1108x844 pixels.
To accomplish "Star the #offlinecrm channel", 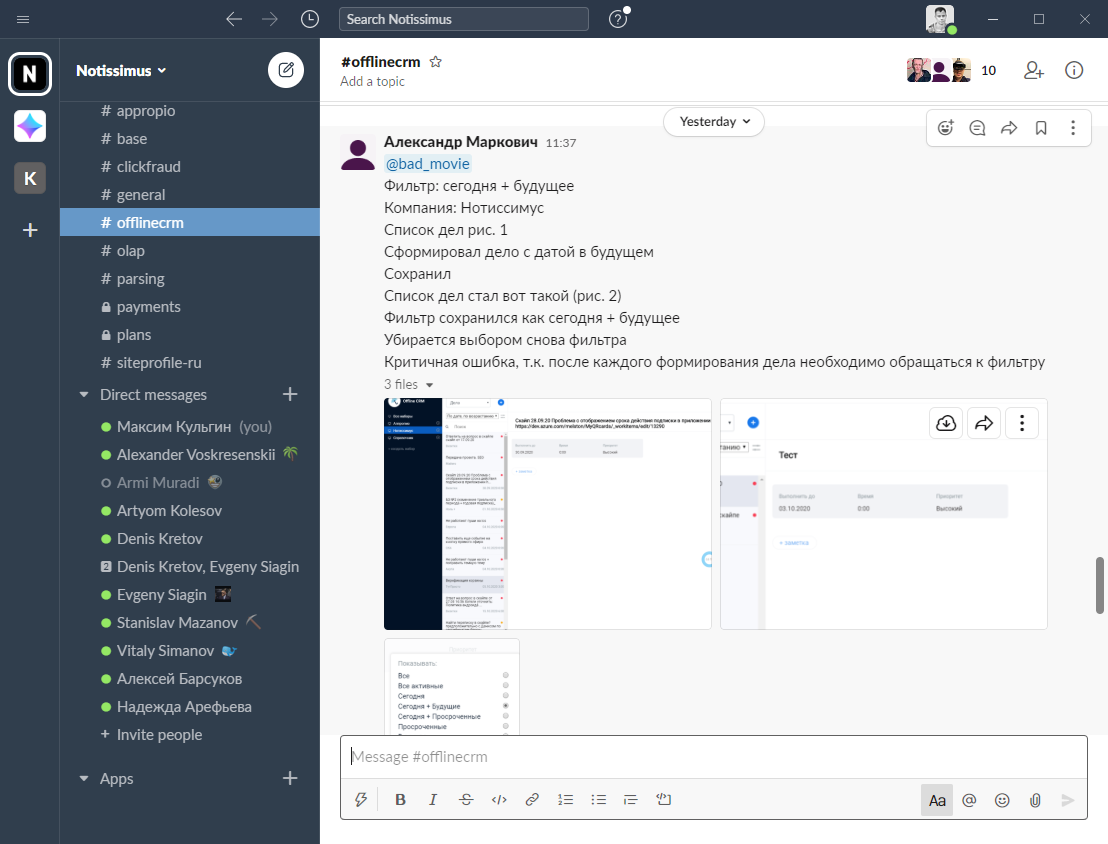I will (436, 62).
